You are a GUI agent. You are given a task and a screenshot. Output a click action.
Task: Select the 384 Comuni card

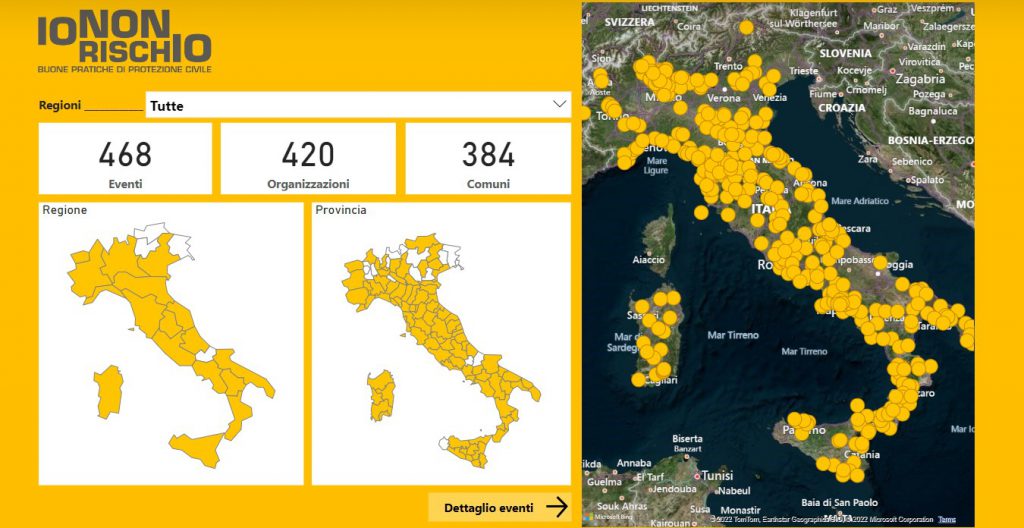pyautogui.click(x=488, y=159)
